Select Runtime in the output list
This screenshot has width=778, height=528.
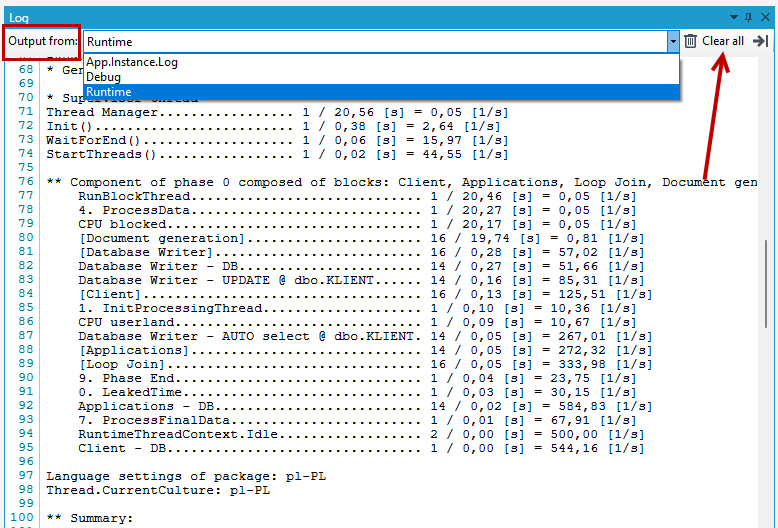coord(381,92)
